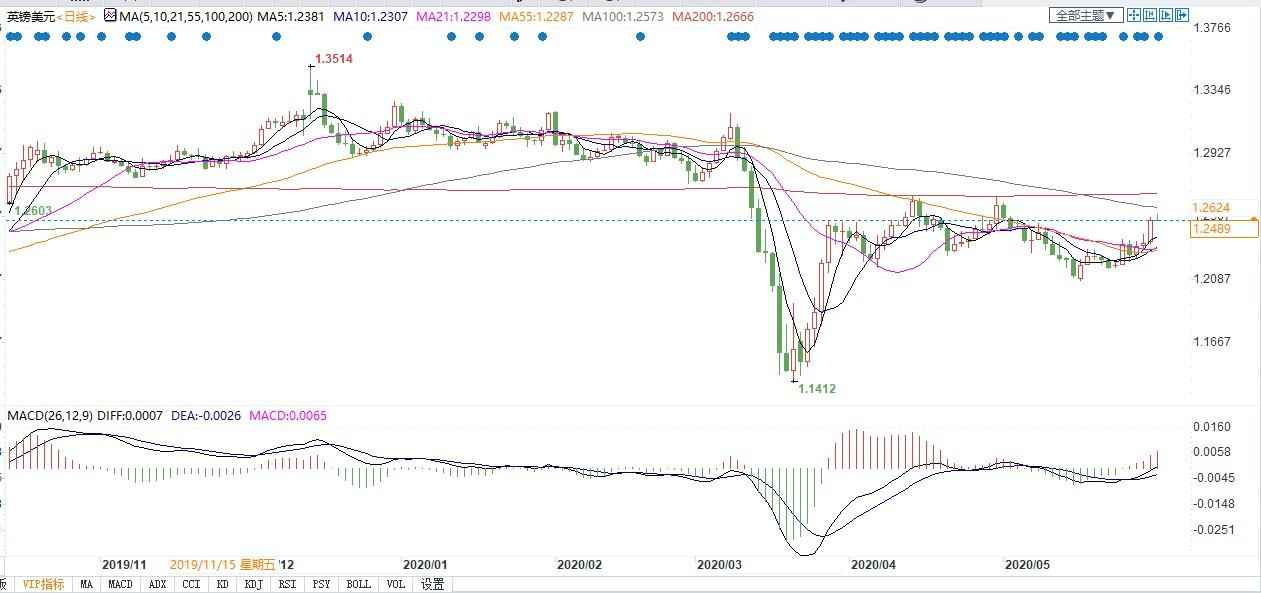
Task: Switch to the VIP指标 tab
Action: coord(43,584)
